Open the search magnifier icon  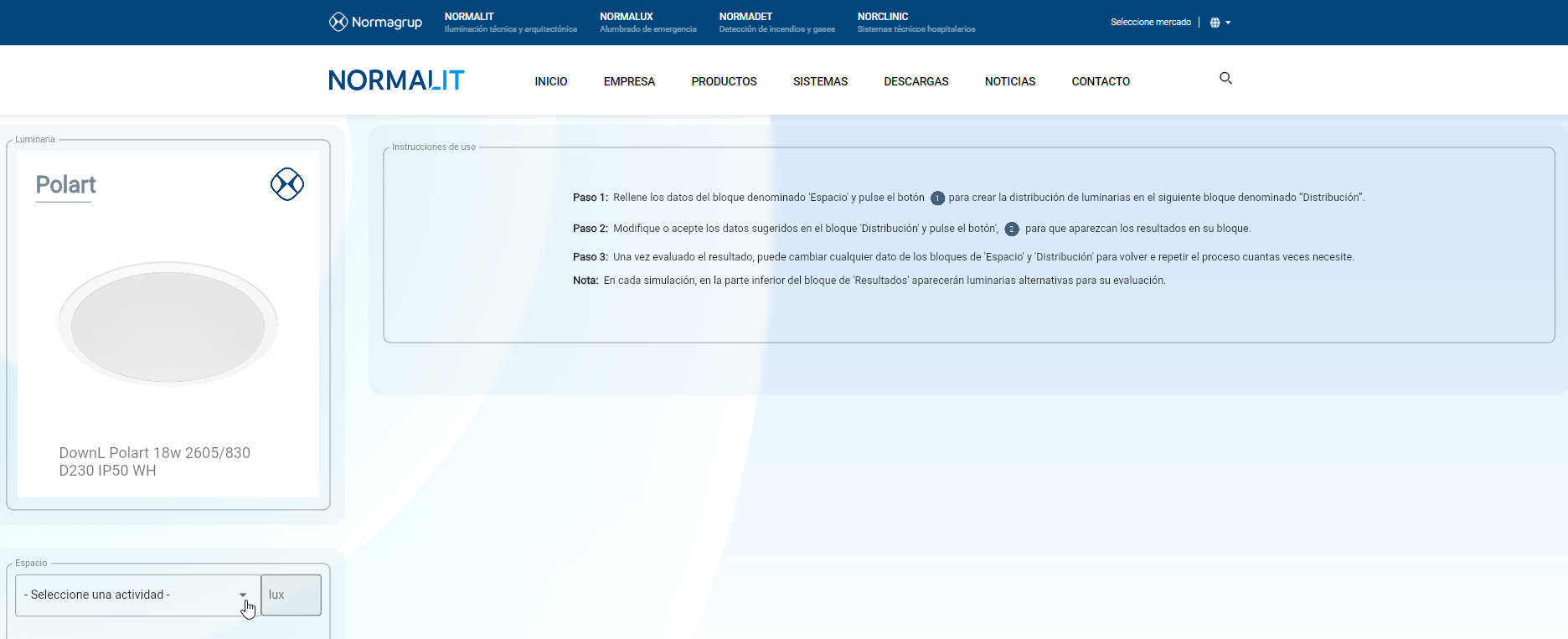(1225, 78)
